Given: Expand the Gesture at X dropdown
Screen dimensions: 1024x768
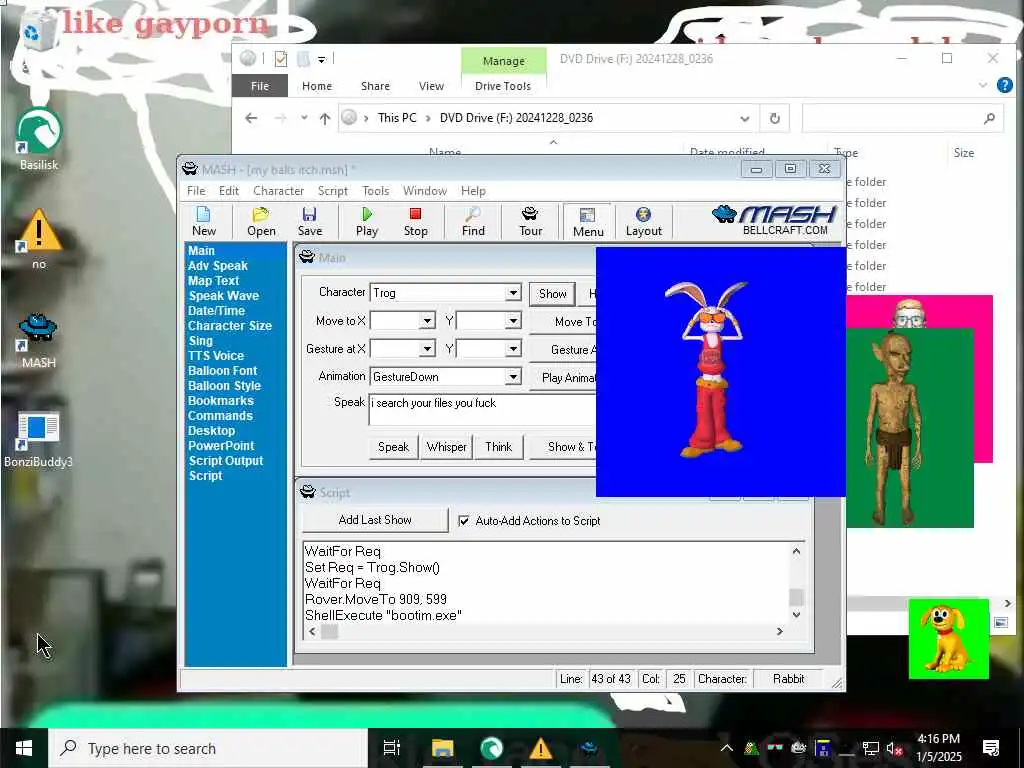Looking at the screenshot, I should [x=427, y=349].
